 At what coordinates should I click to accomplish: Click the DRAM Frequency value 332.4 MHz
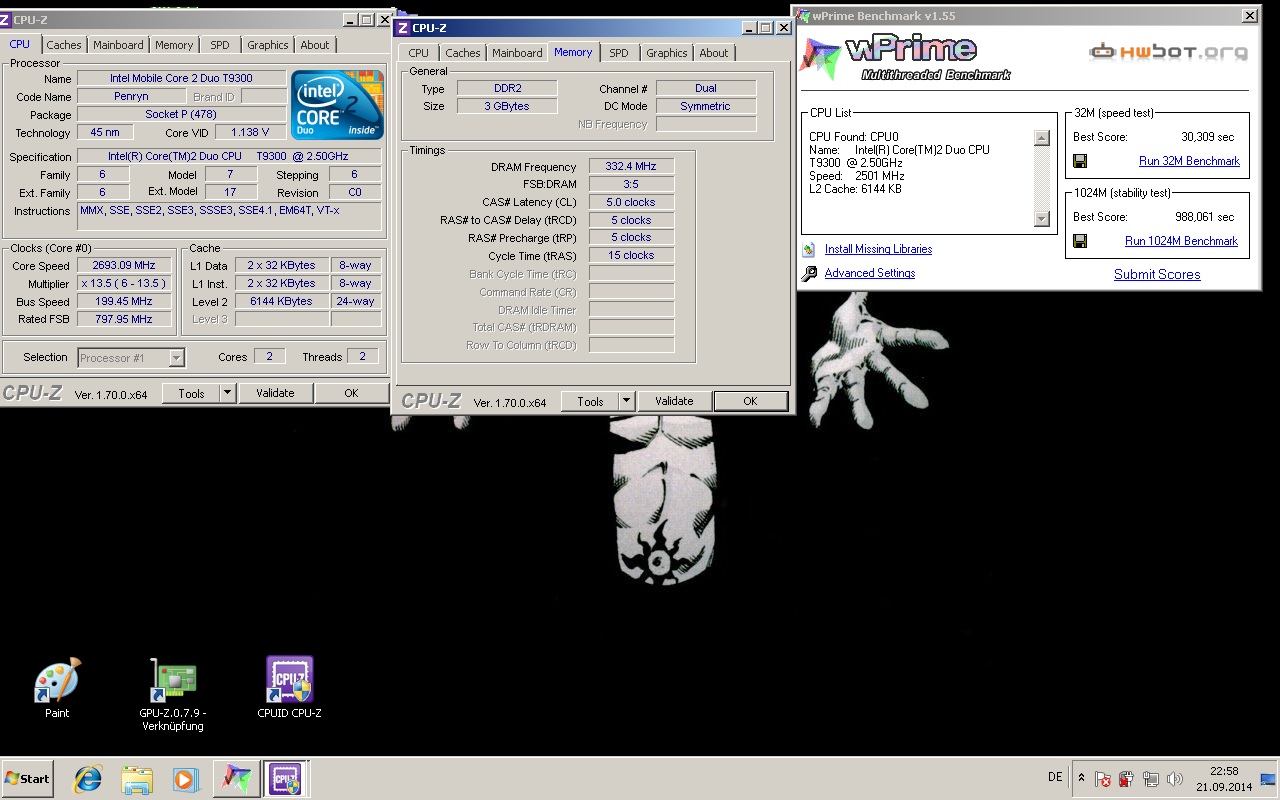631,166
